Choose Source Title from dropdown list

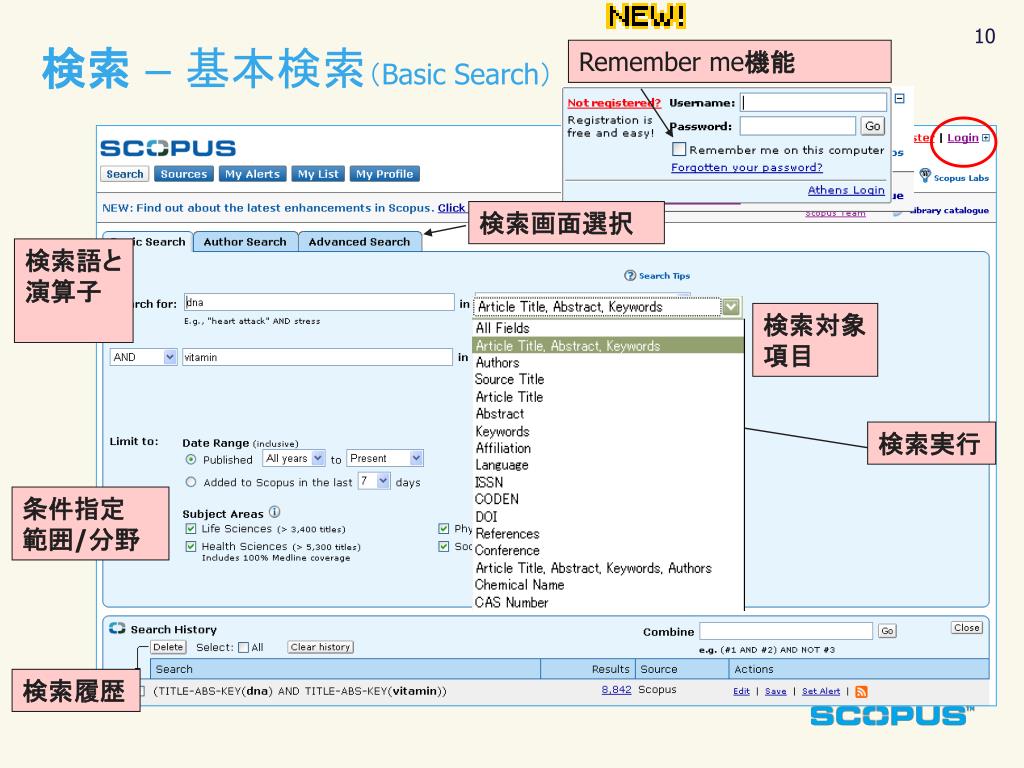click(509, 379)
